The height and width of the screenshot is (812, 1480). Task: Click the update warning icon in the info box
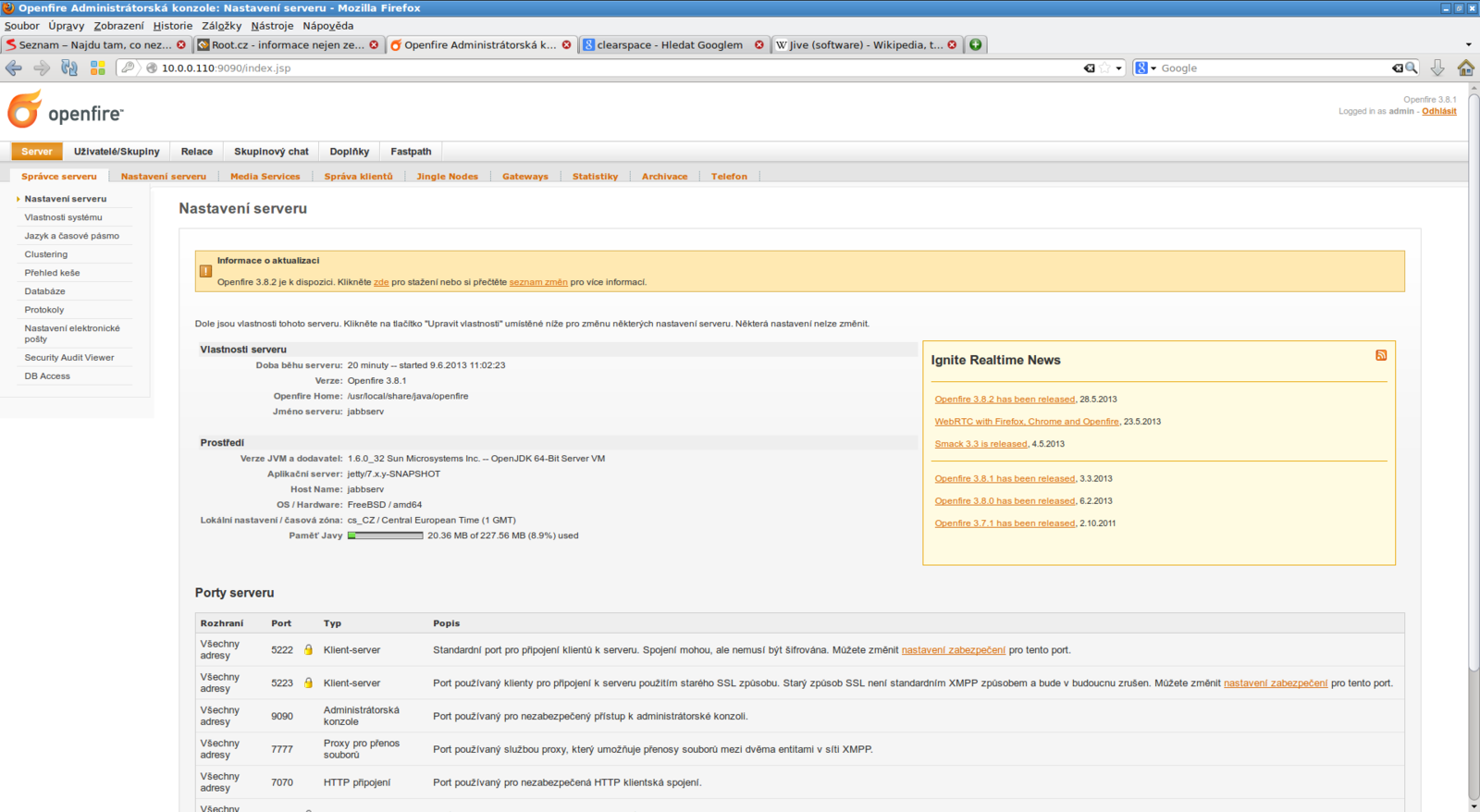click(x=205, y=271)
